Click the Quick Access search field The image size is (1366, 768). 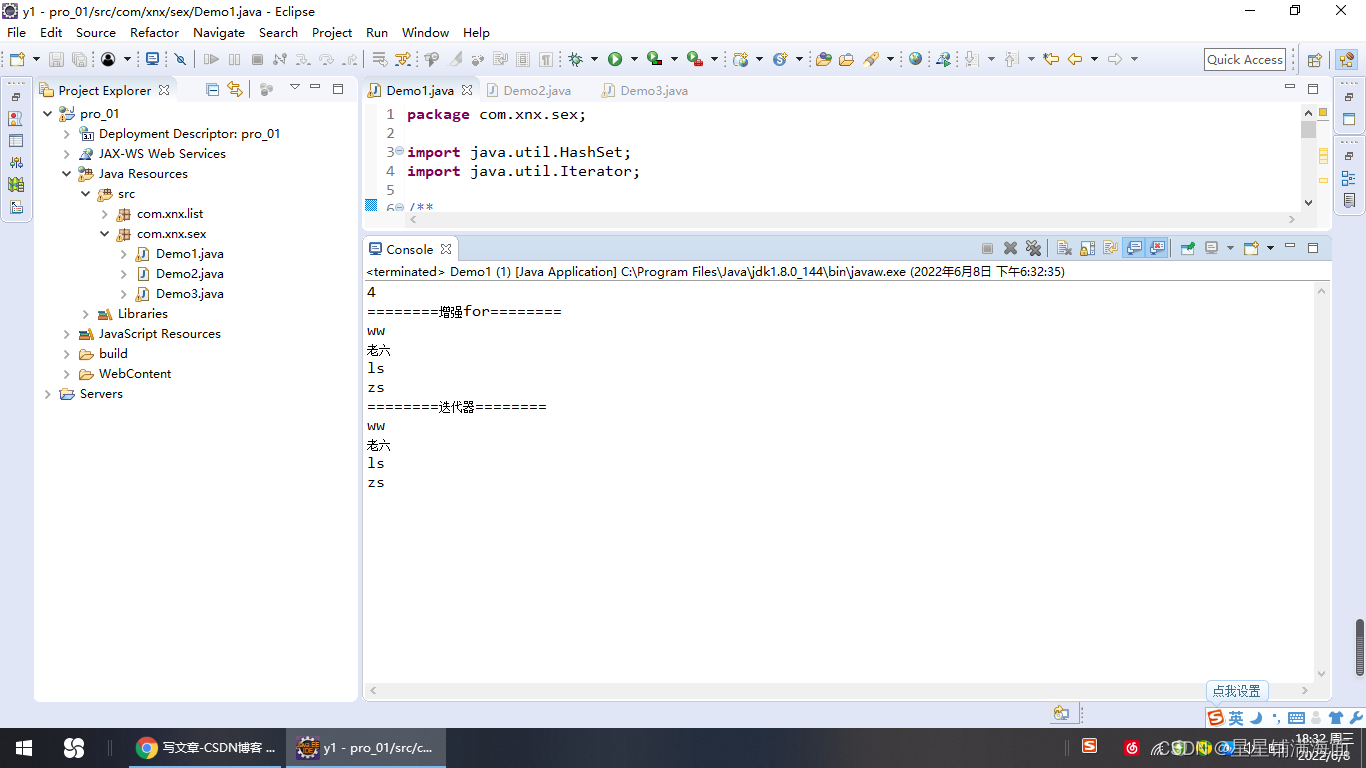pyautogui.click(x=1245, y=59)
